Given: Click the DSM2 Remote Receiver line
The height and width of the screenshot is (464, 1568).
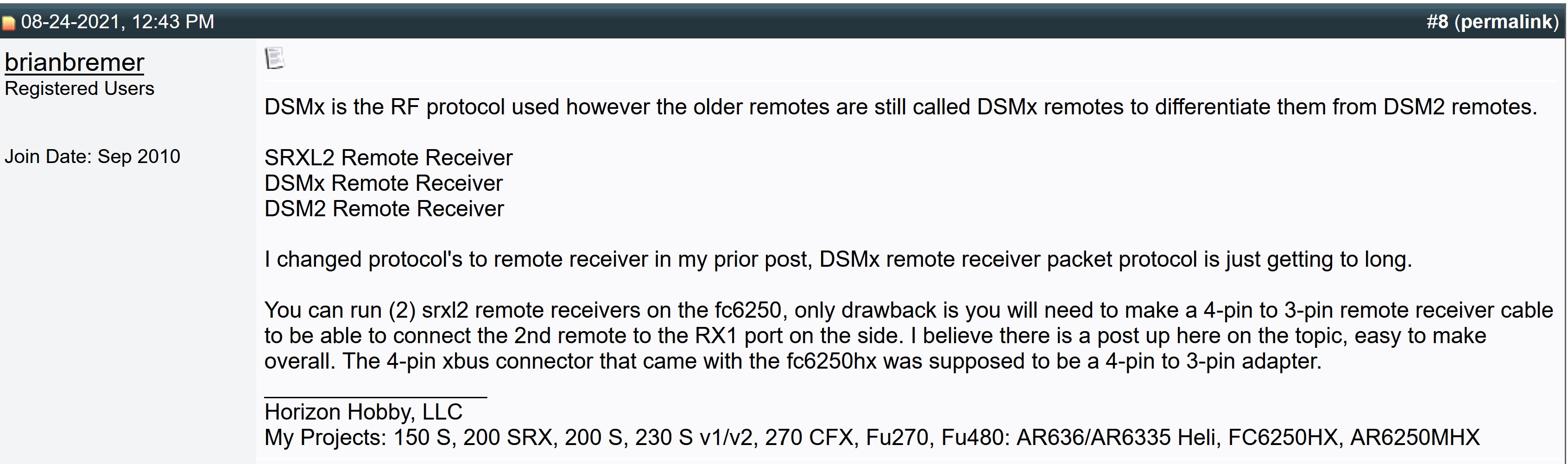Looking at the screenshot, I should pyautogui.click(x=384, y=209).
